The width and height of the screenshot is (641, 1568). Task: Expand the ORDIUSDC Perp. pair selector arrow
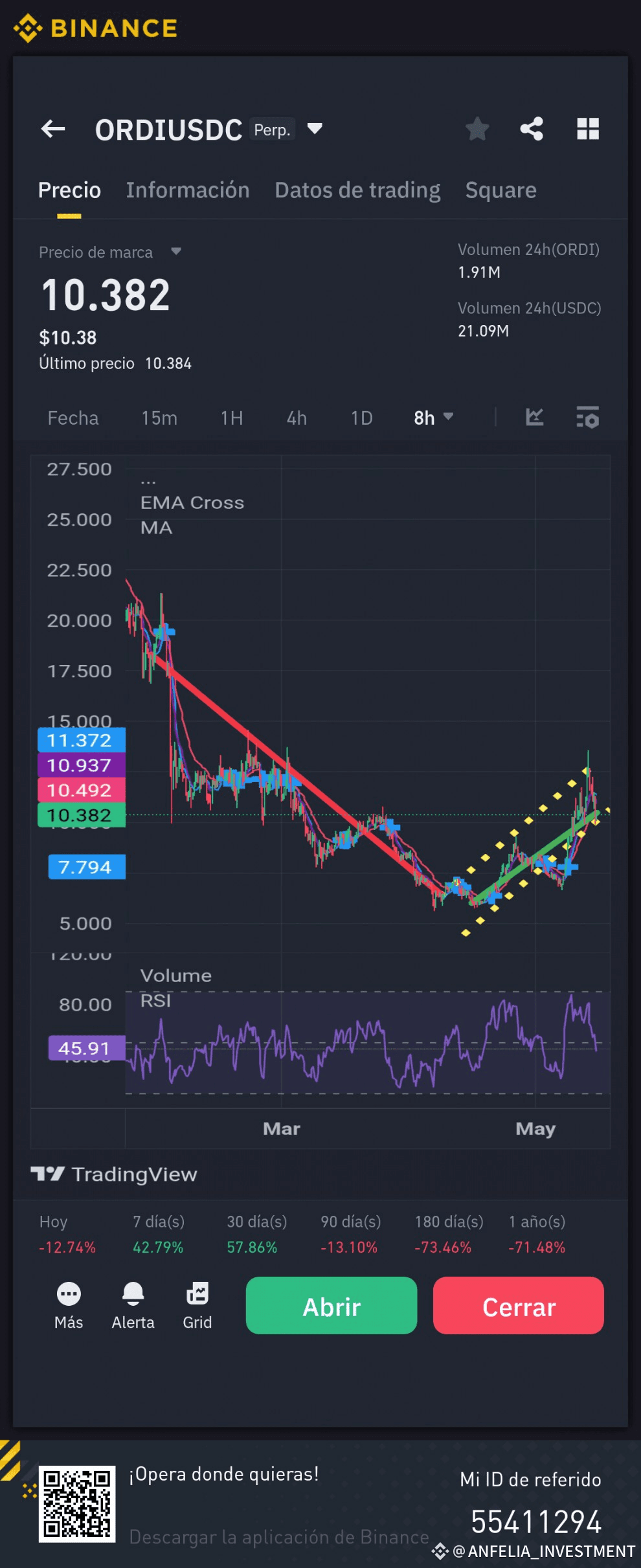315,129
